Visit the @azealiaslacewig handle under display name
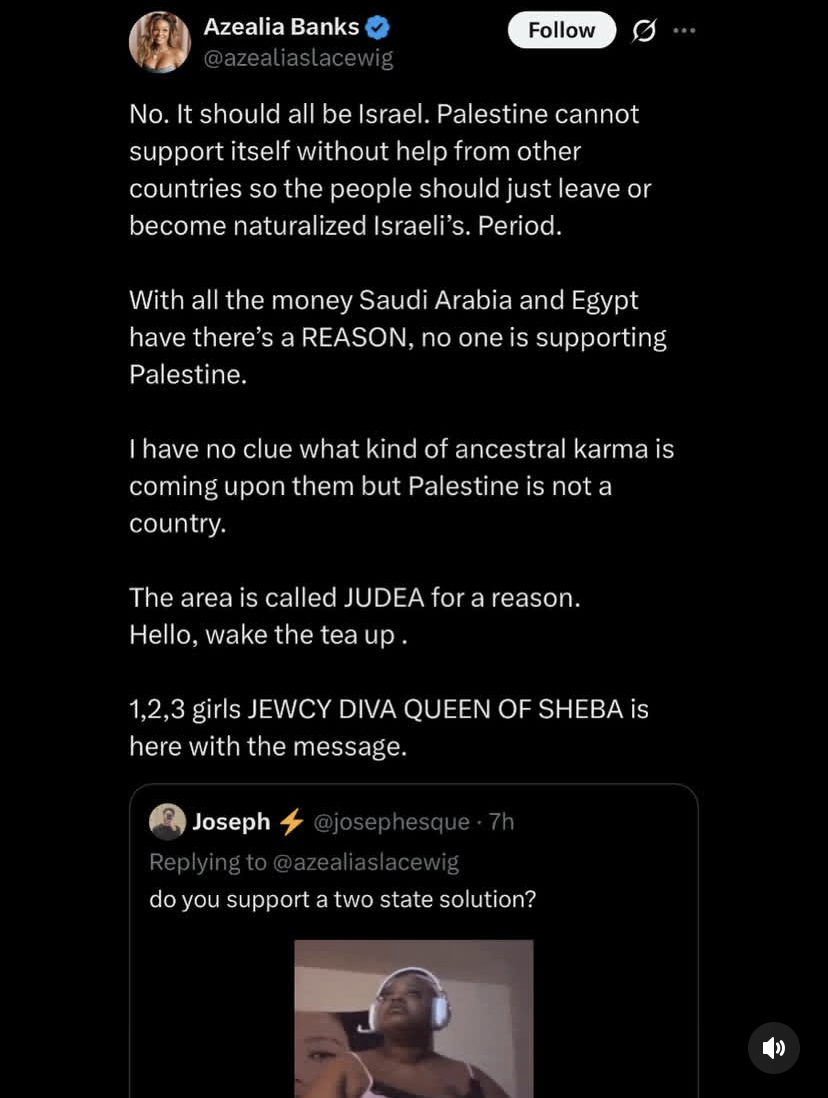828x1098 pixels. coord(298,58)
